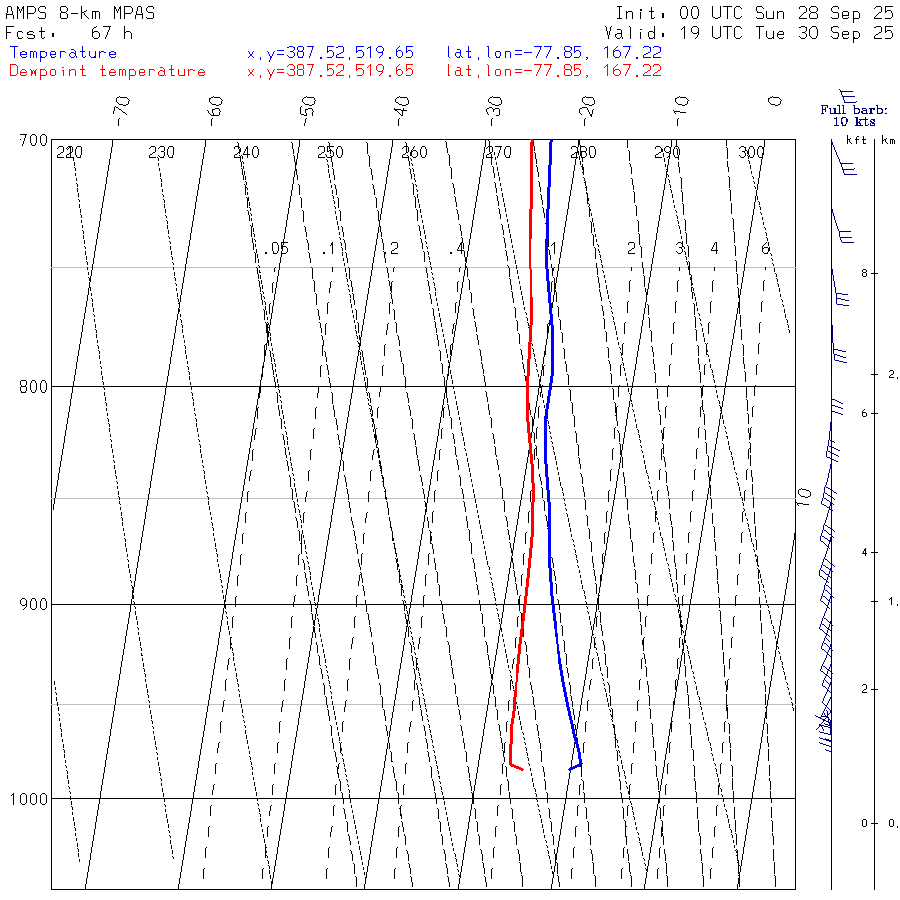Click the Init 00 UTC Sun 28 Sep 25 line
Screen dimensions: 900x900
click(755, 13)
